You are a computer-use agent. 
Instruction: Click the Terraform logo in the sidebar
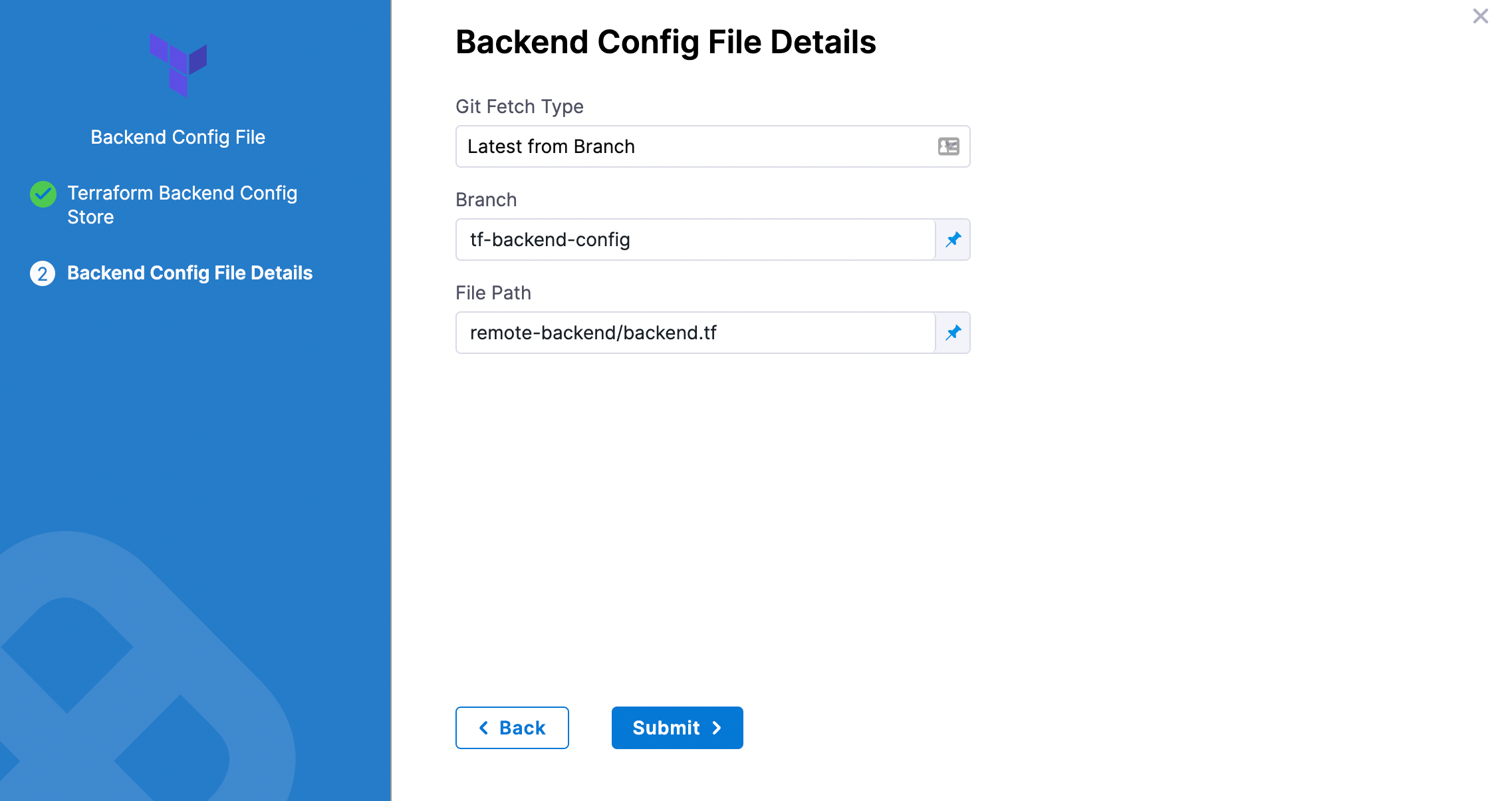pos(178,65)
